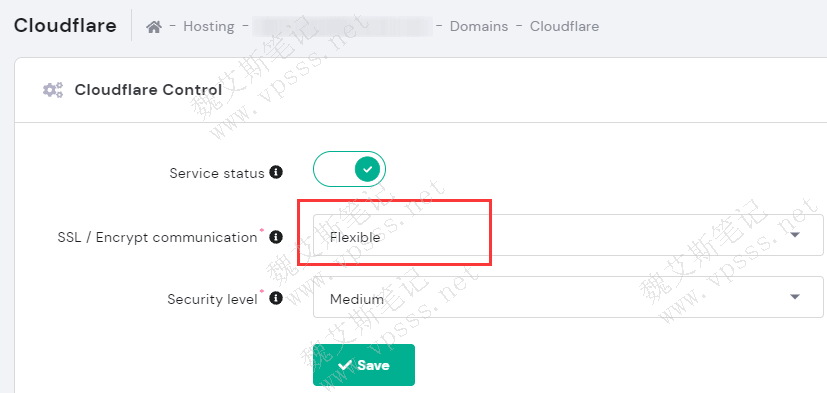827x393 pixels.
Task: Navigate to Hosting in the breadcrumb
Action: click(x=209, y=26)
